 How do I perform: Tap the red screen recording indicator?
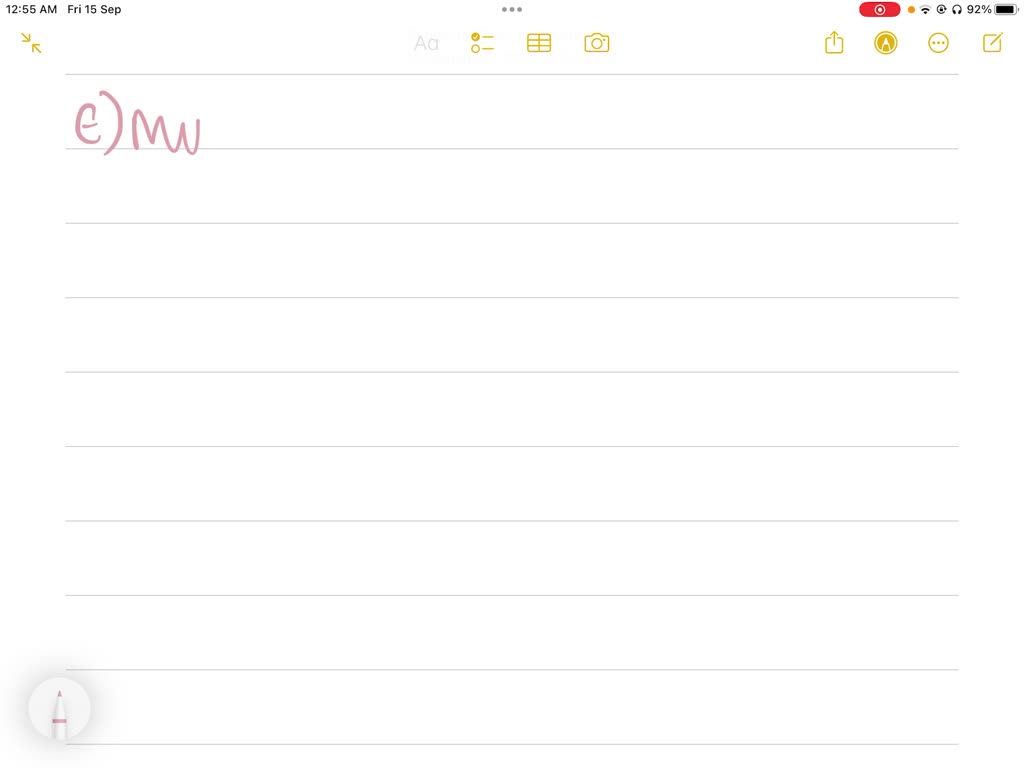[x=879, y=9]
